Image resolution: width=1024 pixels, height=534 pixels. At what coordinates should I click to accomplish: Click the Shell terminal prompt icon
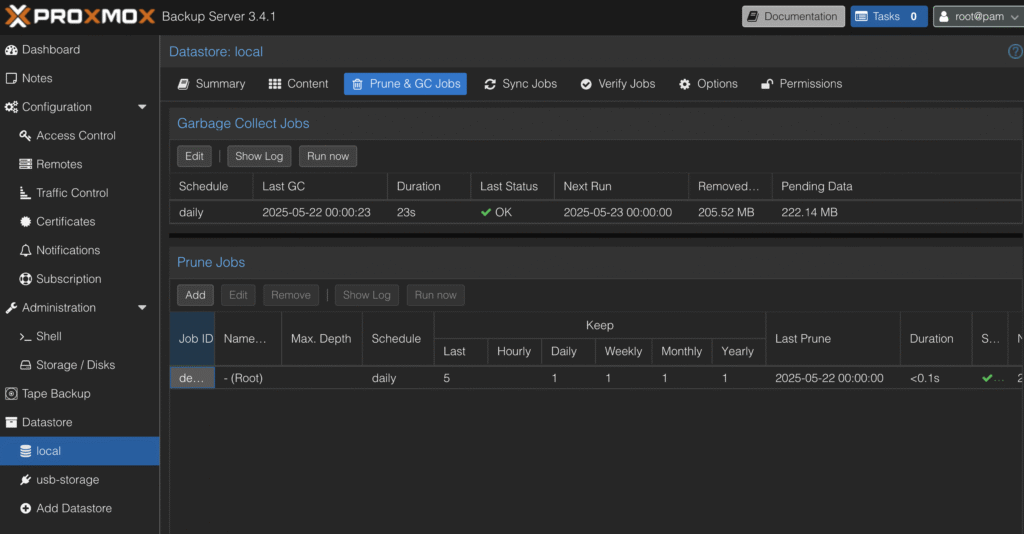click(x=25, y=337)
